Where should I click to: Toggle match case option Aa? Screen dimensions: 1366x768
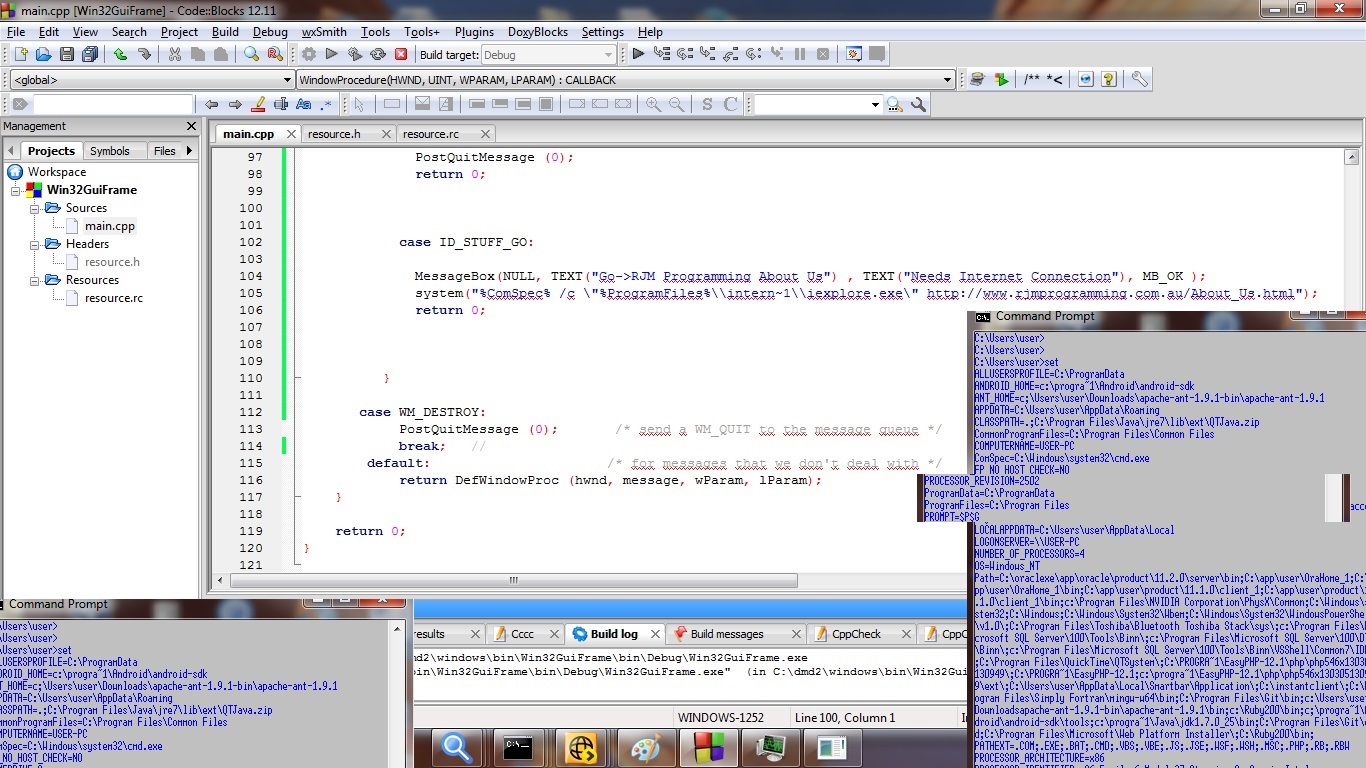304,104
